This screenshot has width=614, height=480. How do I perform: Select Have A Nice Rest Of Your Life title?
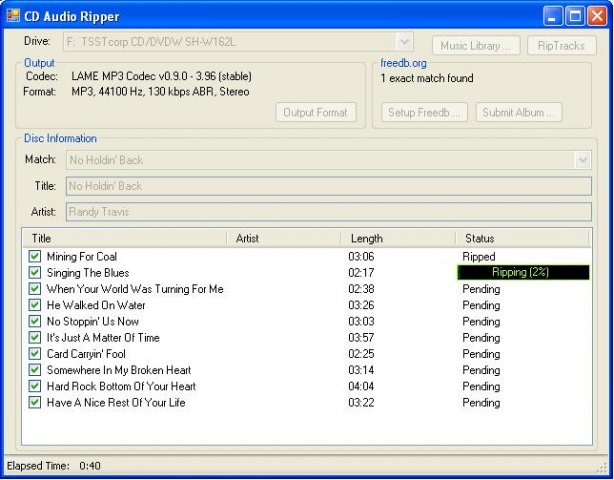116,402
